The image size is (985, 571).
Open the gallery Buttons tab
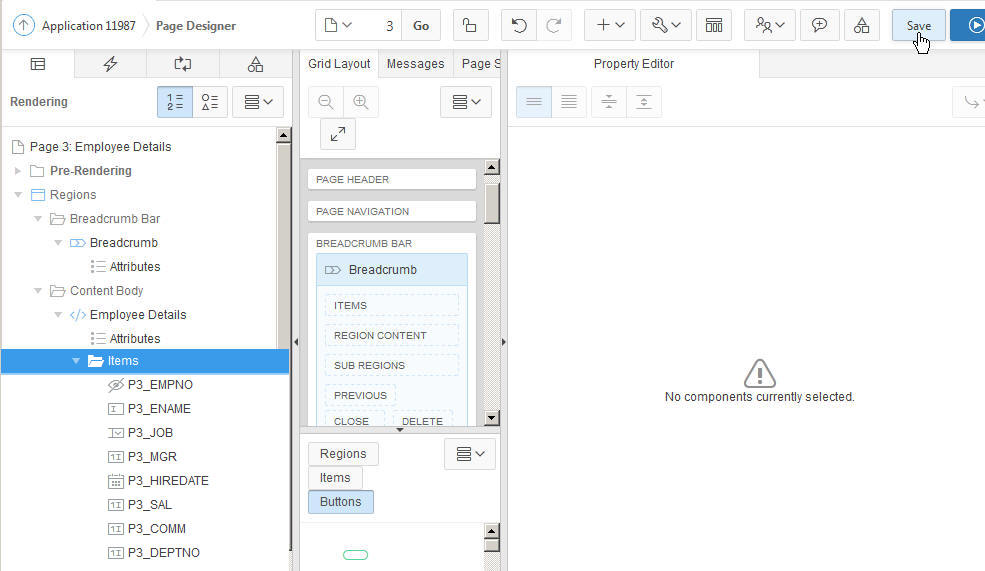[x=340, y=502]
